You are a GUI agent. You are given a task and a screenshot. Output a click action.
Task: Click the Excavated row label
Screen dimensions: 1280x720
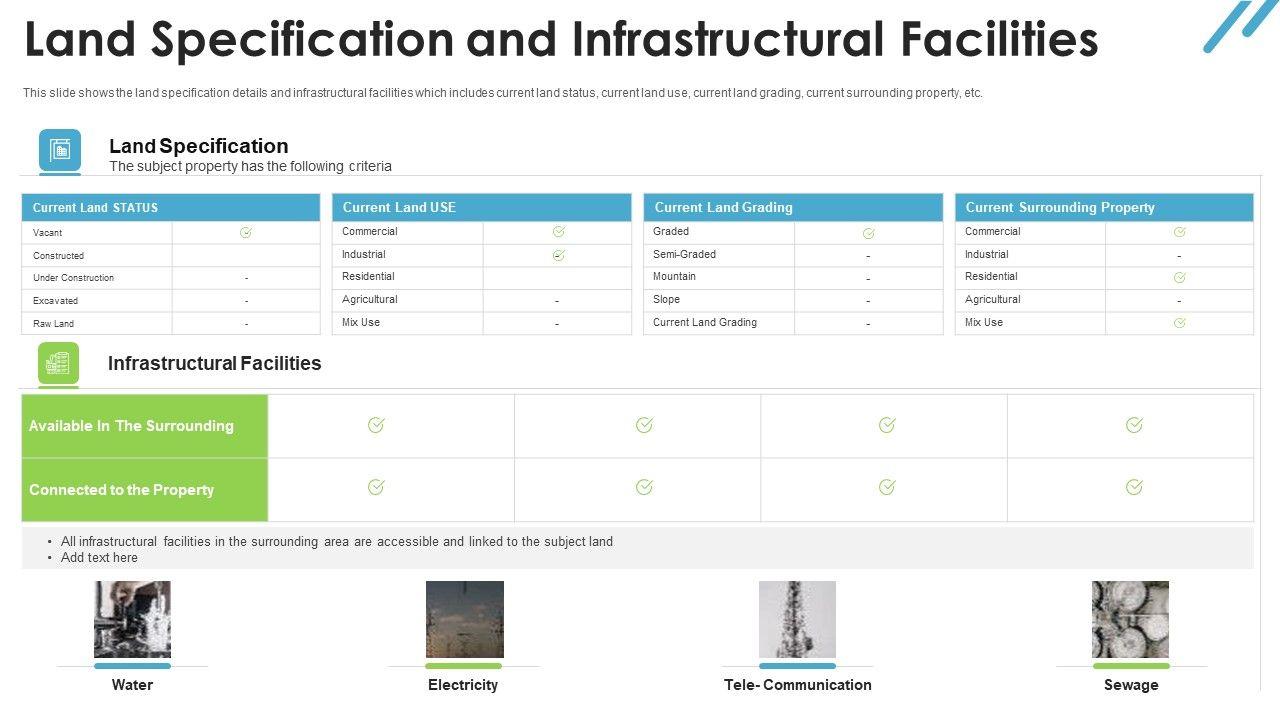point(55,301)
